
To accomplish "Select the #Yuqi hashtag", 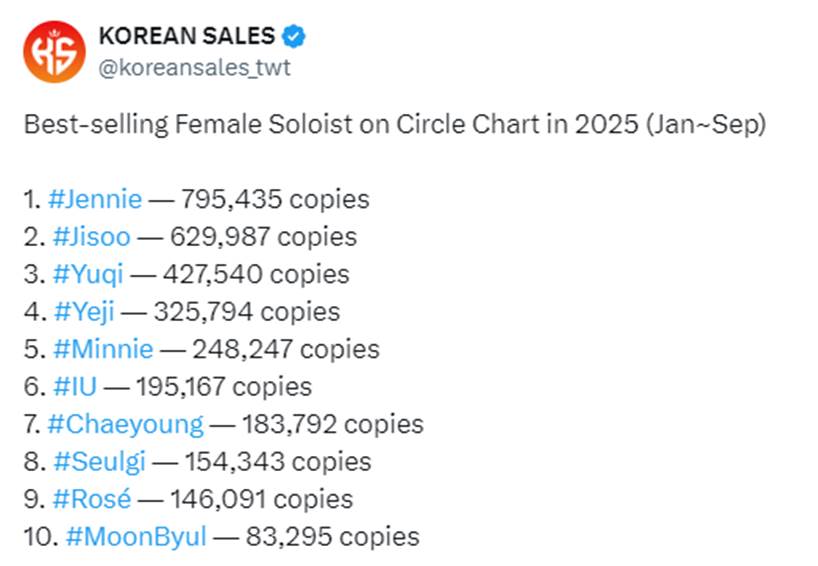I will pos(86,274).
